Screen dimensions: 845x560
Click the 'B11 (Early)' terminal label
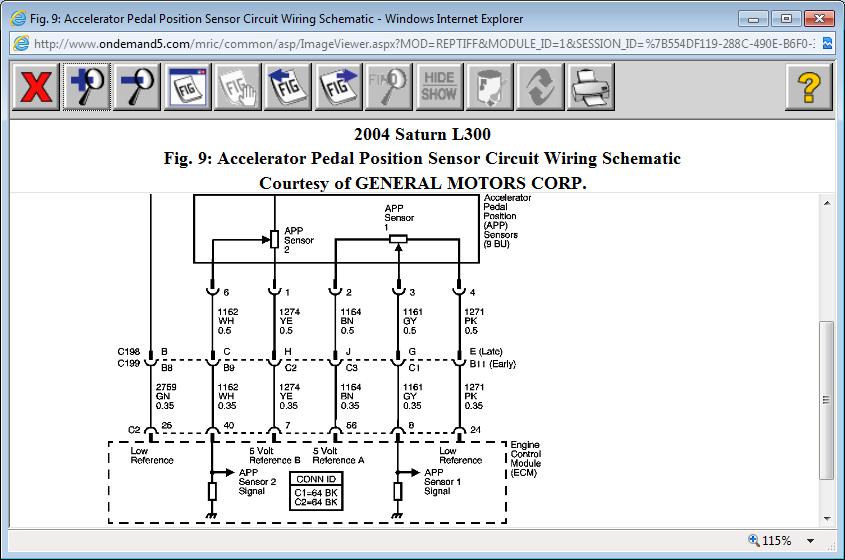point(493,364)
